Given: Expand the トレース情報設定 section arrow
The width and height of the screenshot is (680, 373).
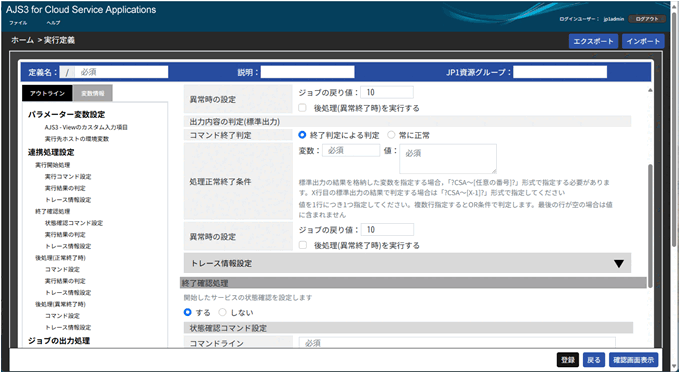Looking at the screenshot, I should click(619, 264).
